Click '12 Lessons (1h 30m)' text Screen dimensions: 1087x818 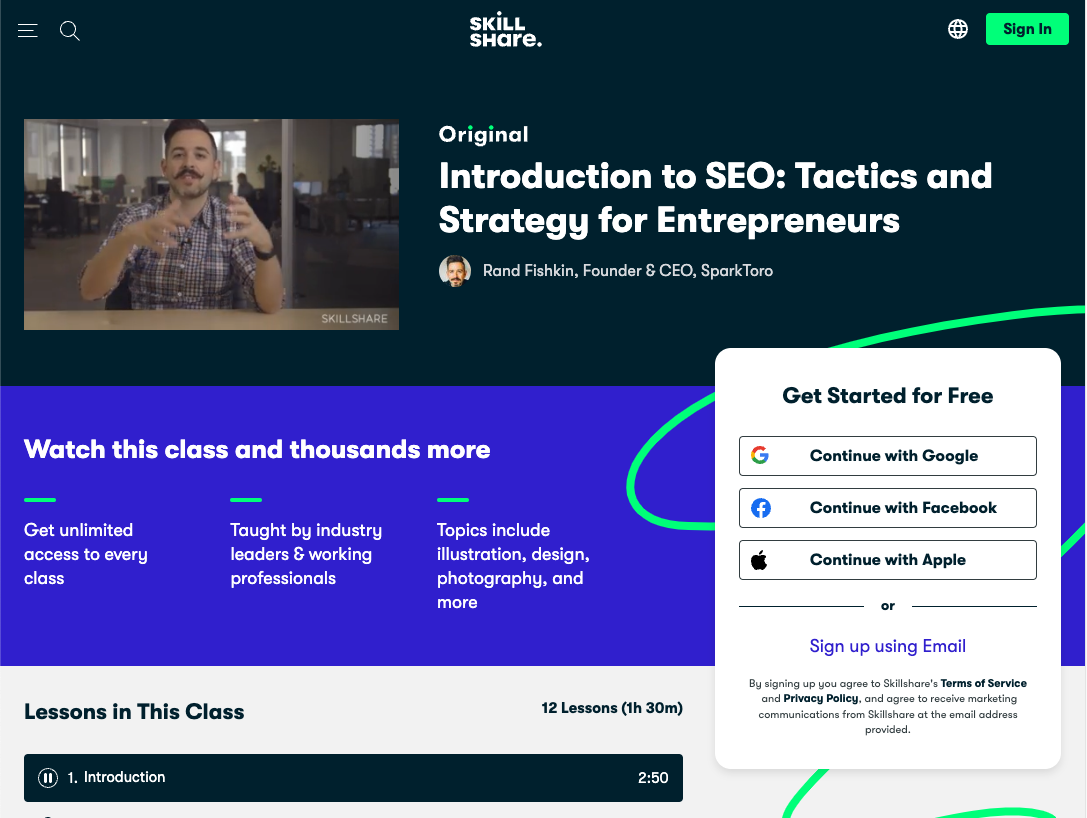point(611,708)
